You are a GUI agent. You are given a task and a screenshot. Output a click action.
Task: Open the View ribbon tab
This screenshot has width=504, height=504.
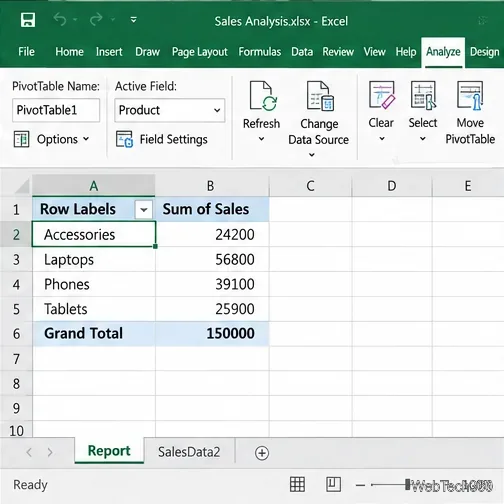pos(374,52)
